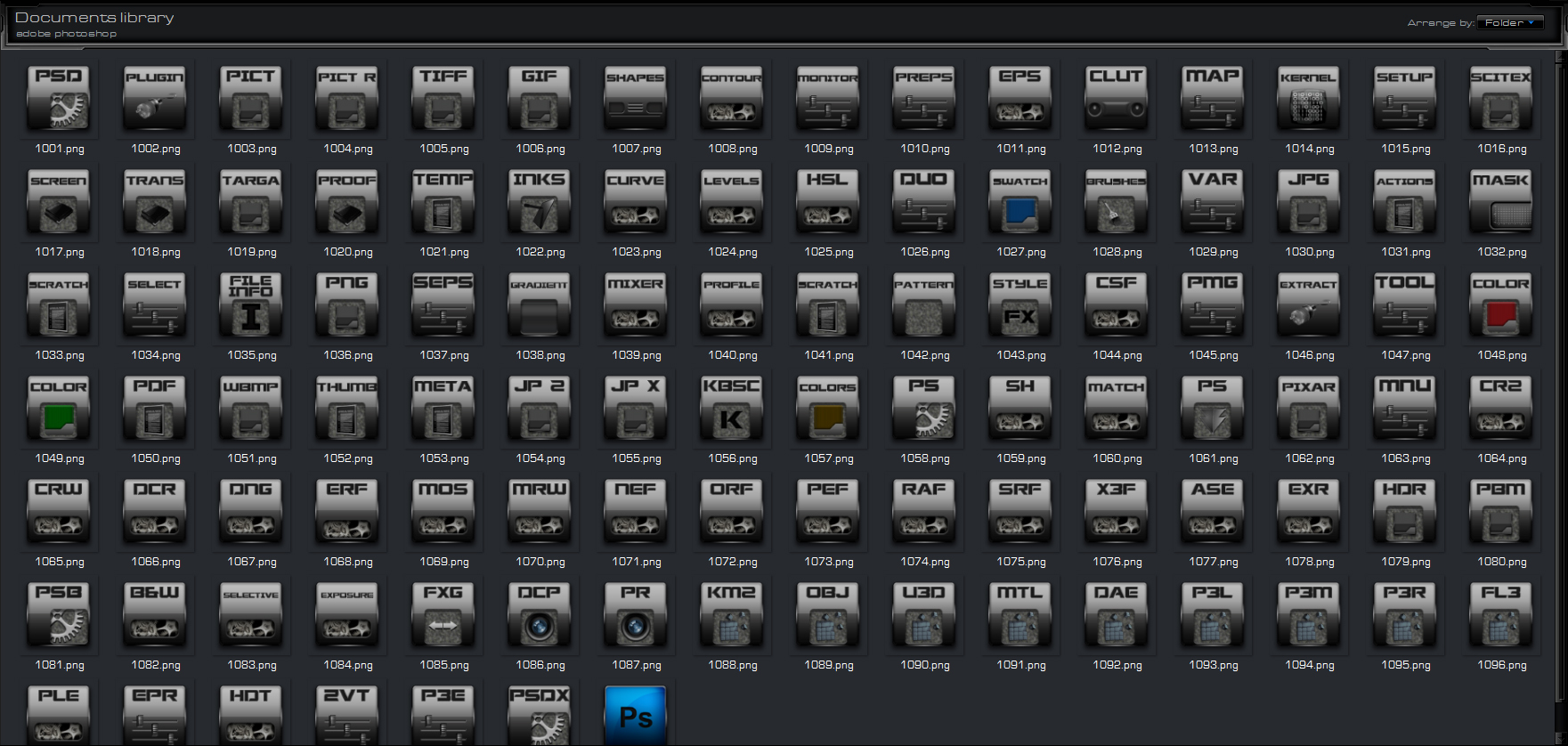The image size is (1568, 746).
Task: Select the PR camera icon 1087.png
Action: [636, 614]
